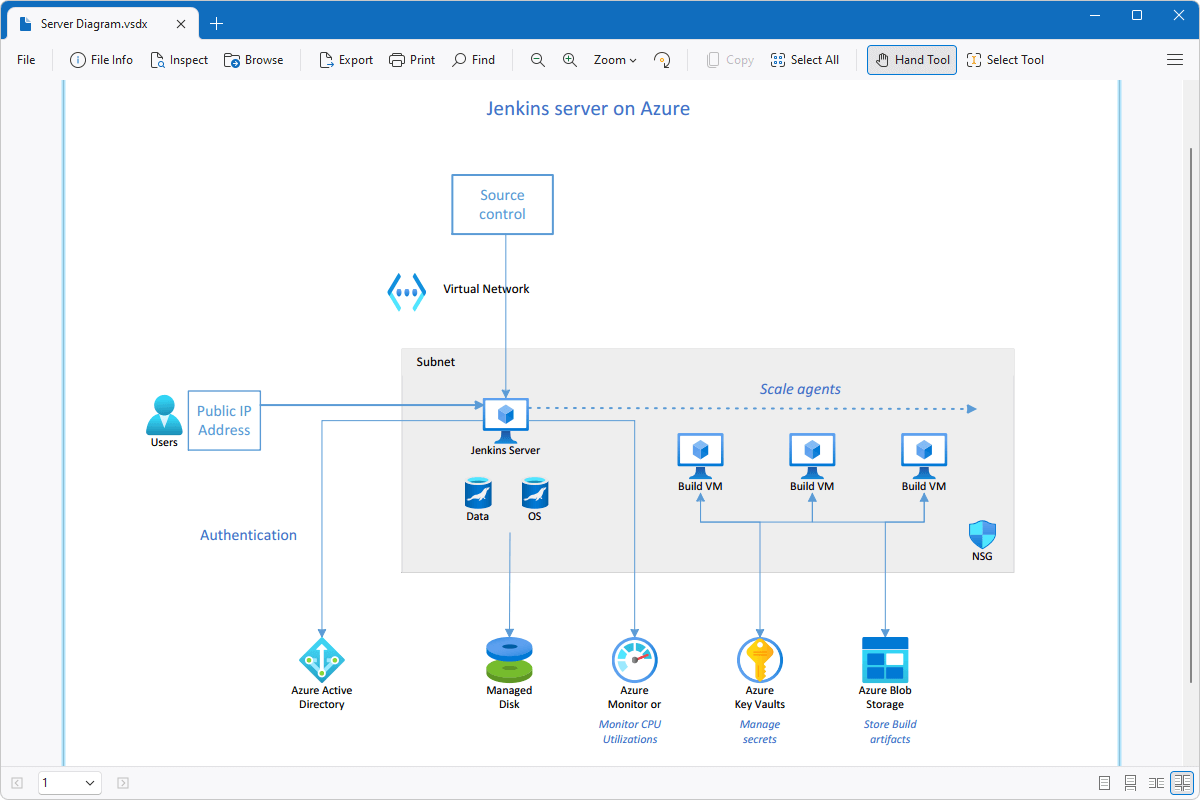Close the Server Diagram.vsdx tab

(181, 24)
